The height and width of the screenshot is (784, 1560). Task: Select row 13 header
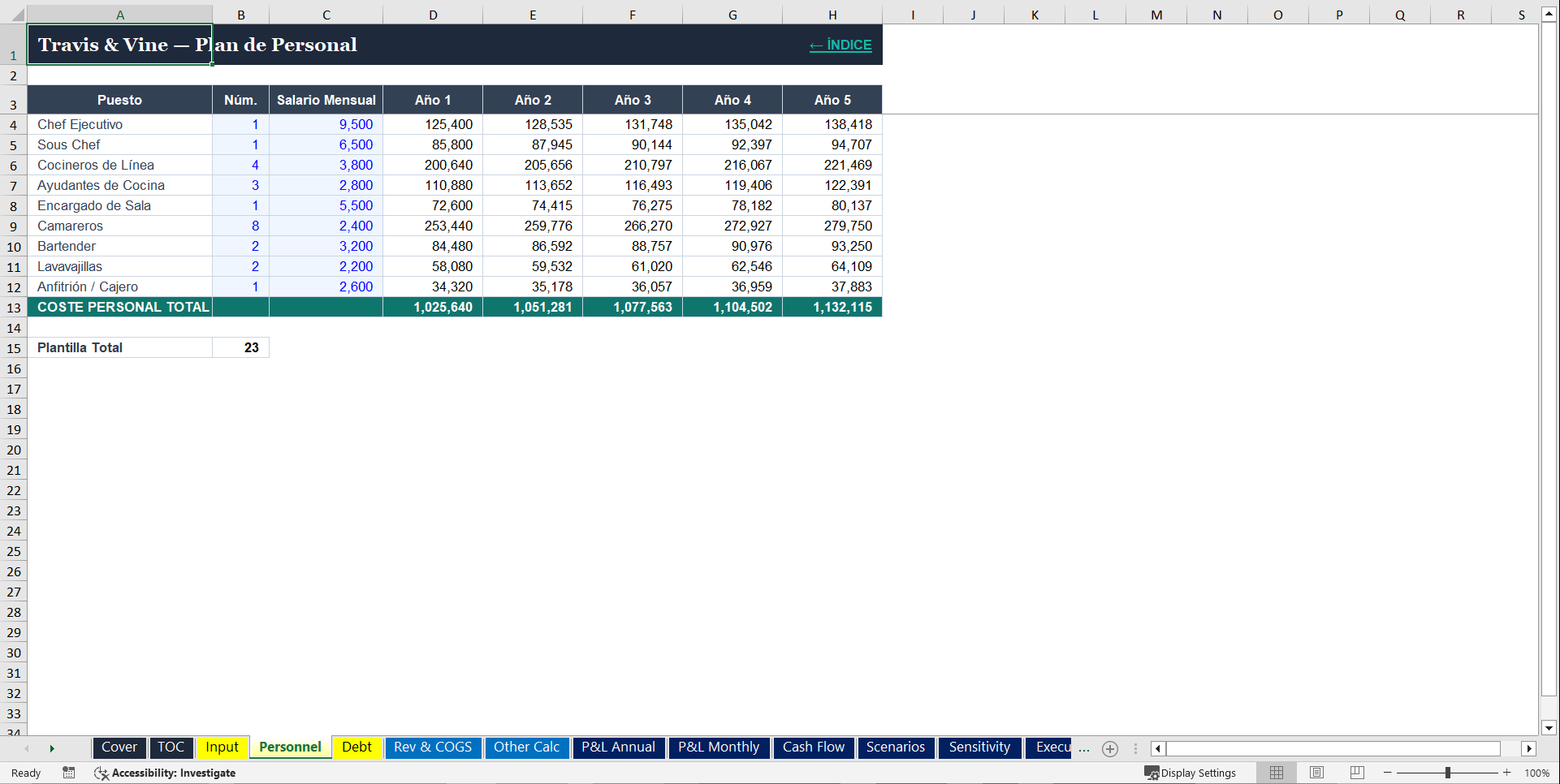[x=14, y=308]
